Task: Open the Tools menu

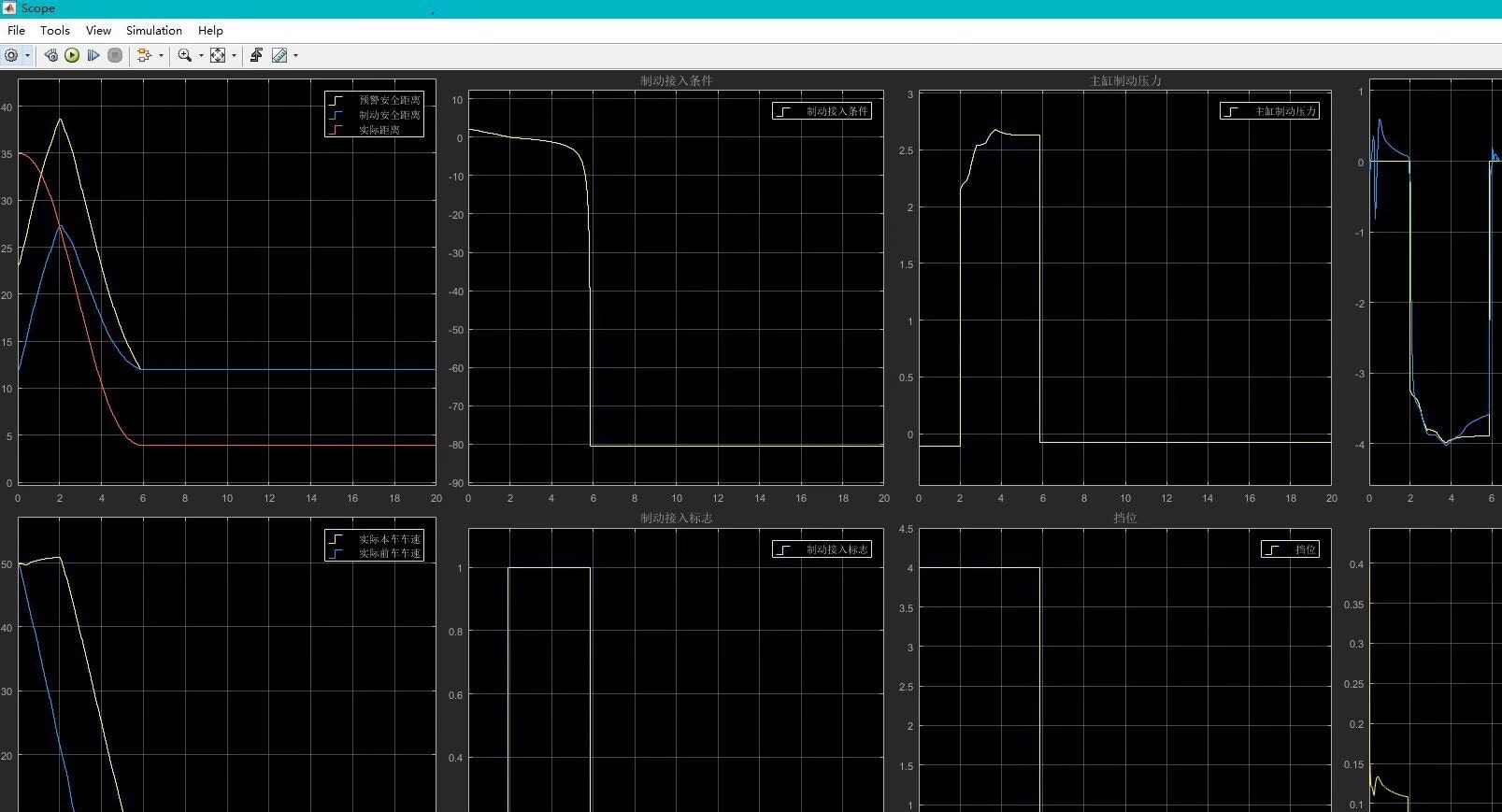Action: (x=55, y=30)
